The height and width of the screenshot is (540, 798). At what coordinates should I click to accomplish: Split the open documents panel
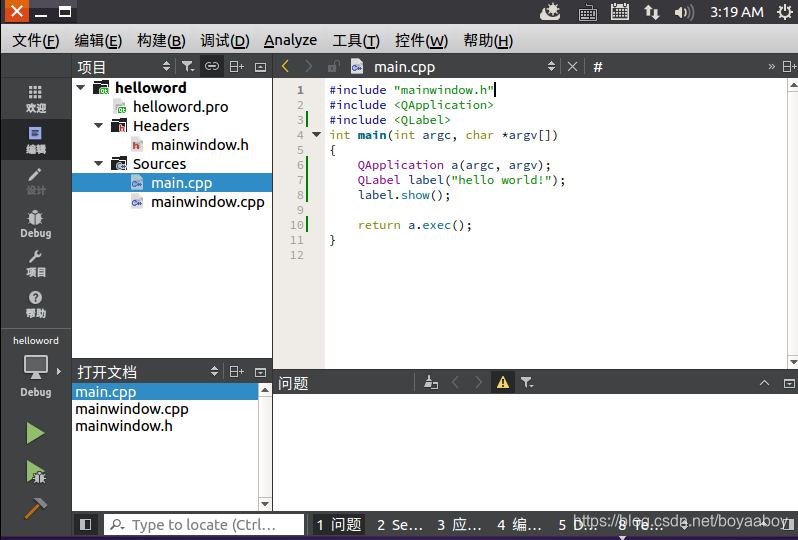point(237,372)
